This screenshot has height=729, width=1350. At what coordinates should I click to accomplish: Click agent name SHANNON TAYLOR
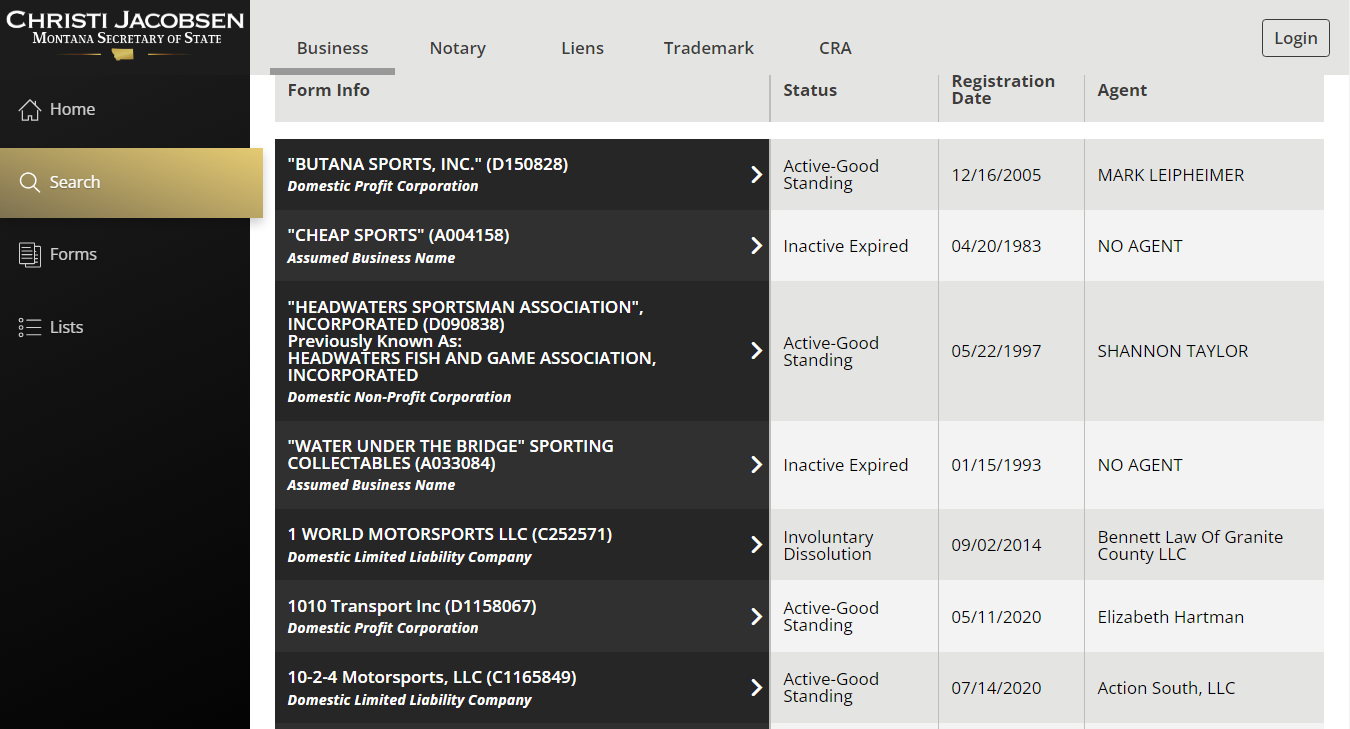tap(1173, 351)
